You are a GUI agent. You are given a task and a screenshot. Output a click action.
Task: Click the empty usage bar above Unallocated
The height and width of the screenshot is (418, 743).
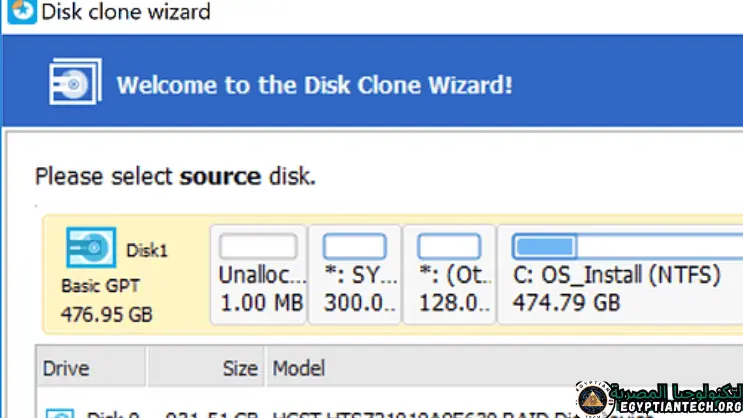coord(258,246)
